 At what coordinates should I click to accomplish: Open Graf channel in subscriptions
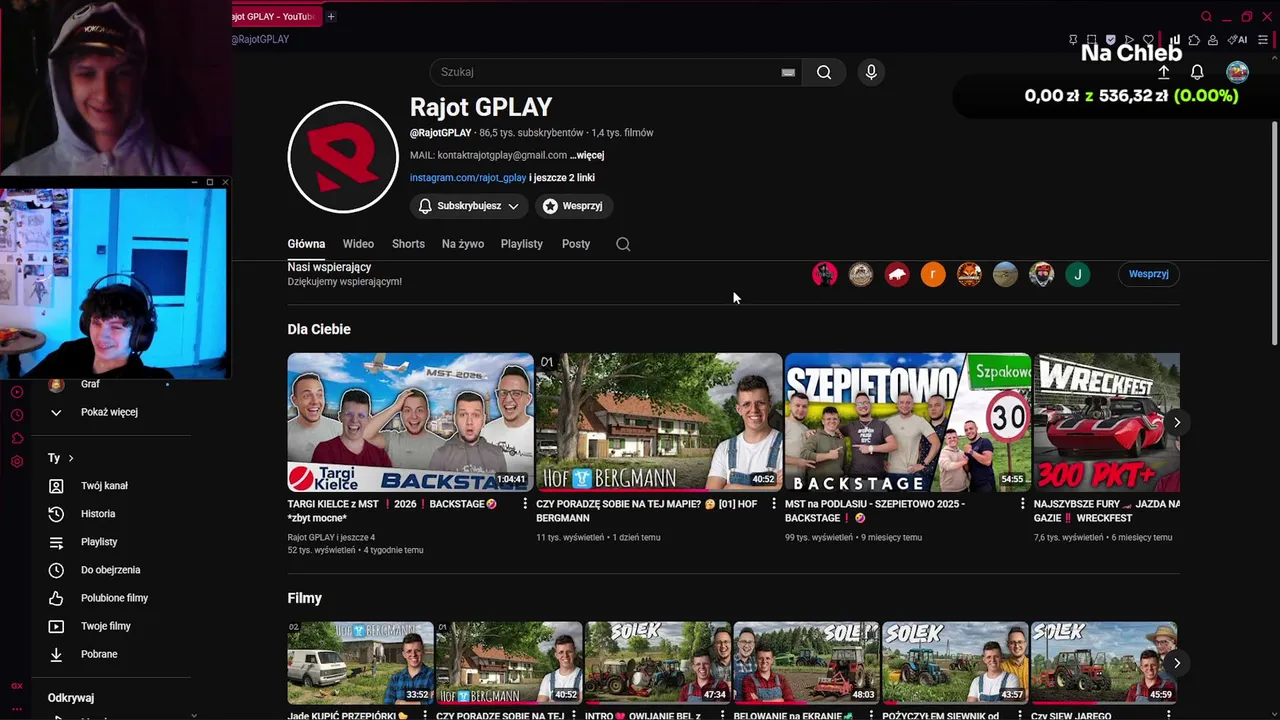[90, 385]
